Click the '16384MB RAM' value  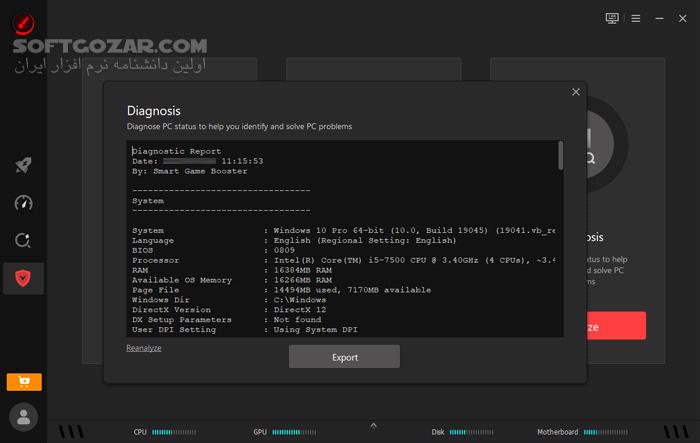(303, 270)
